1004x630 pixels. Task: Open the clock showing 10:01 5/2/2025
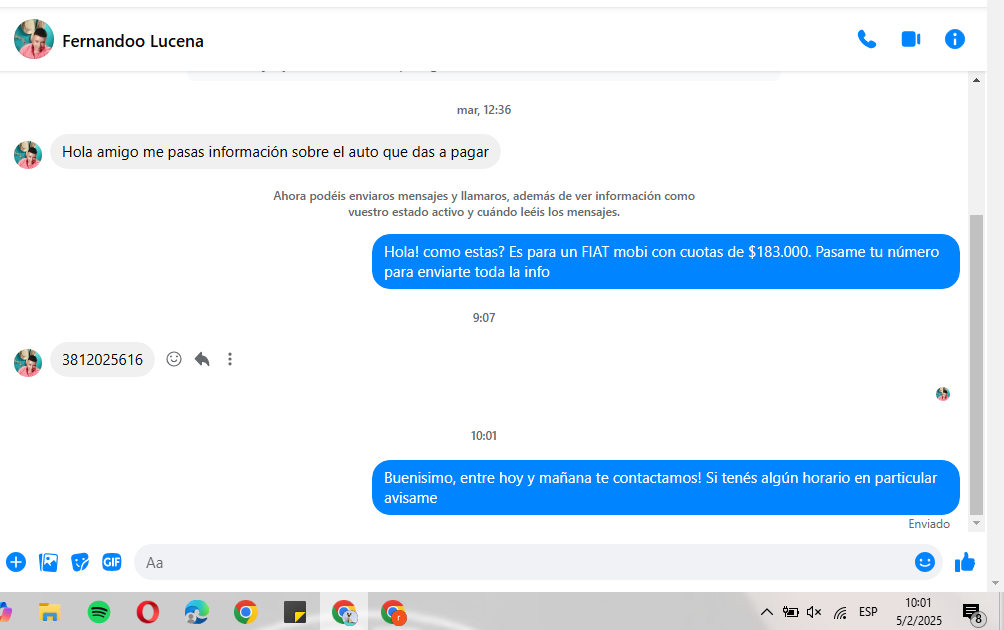tap(918, 611)
